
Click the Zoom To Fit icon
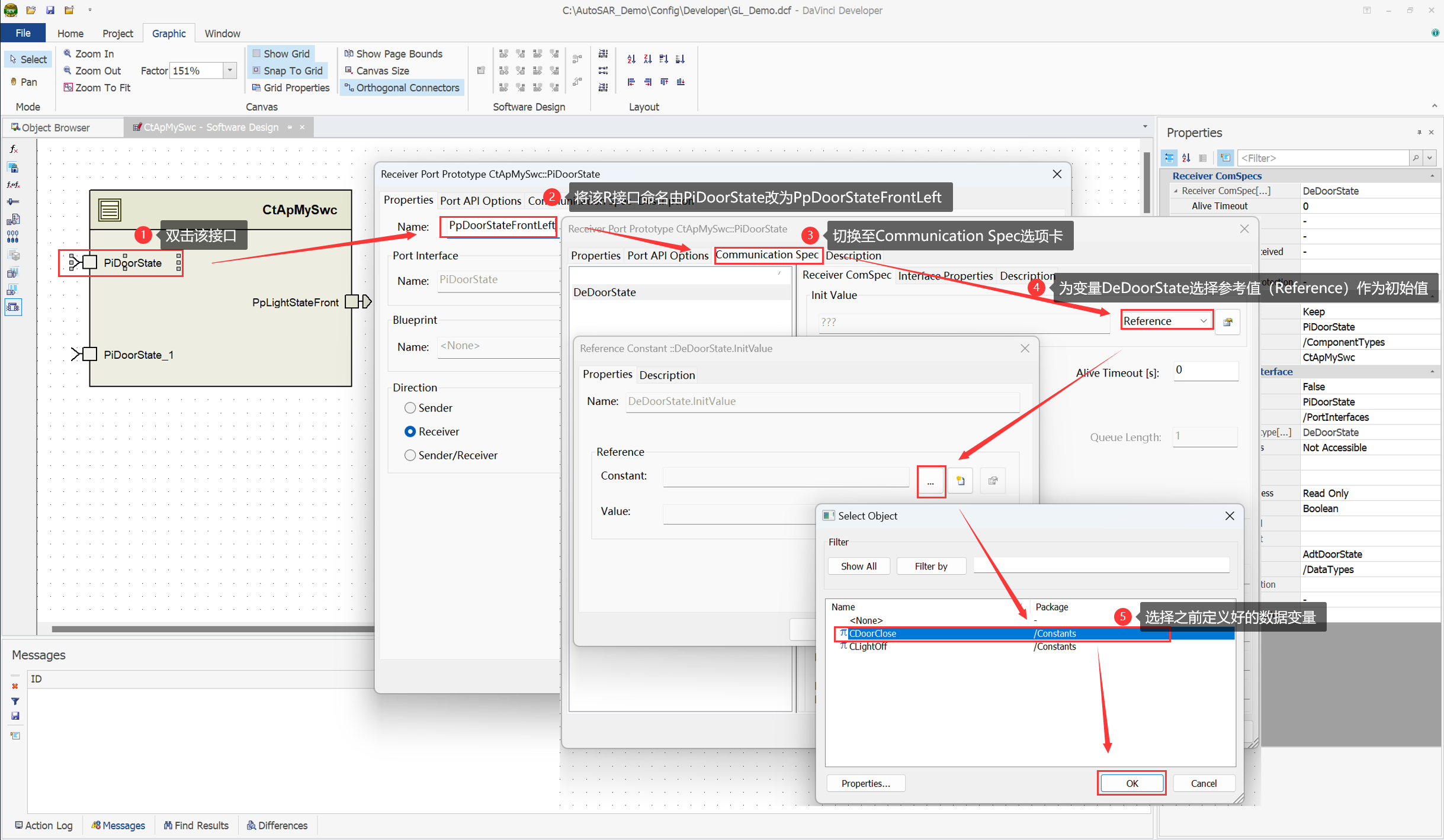(x=68, y=88)
